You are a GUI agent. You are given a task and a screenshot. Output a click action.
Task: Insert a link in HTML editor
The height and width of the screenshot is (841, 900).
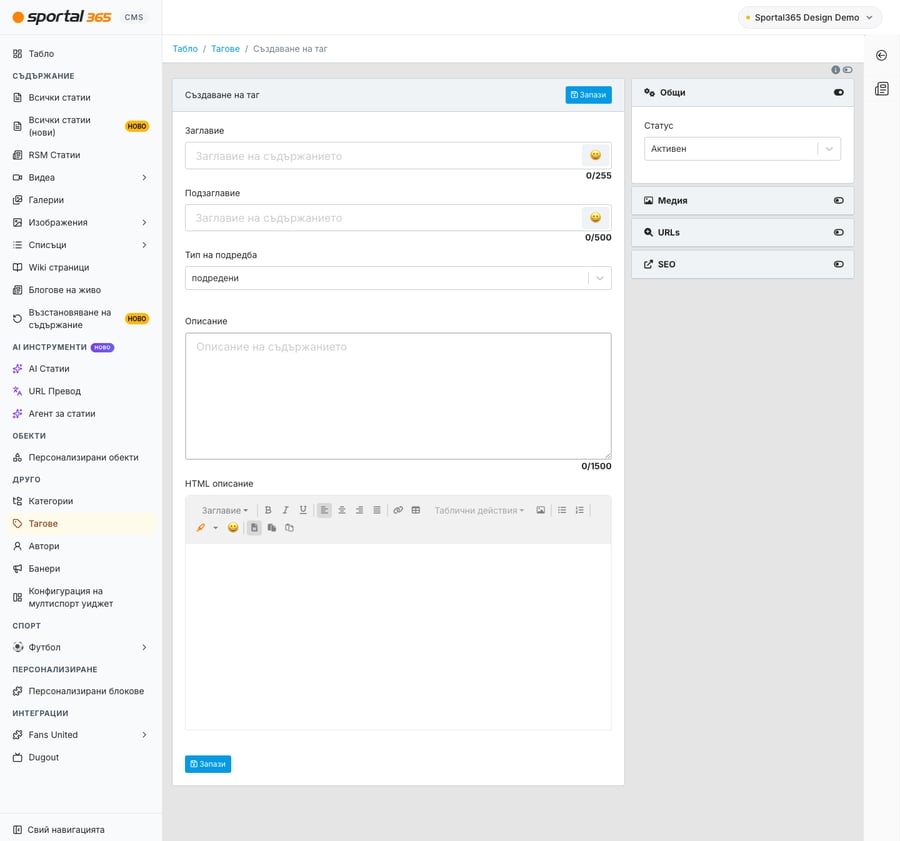[398, 510]
